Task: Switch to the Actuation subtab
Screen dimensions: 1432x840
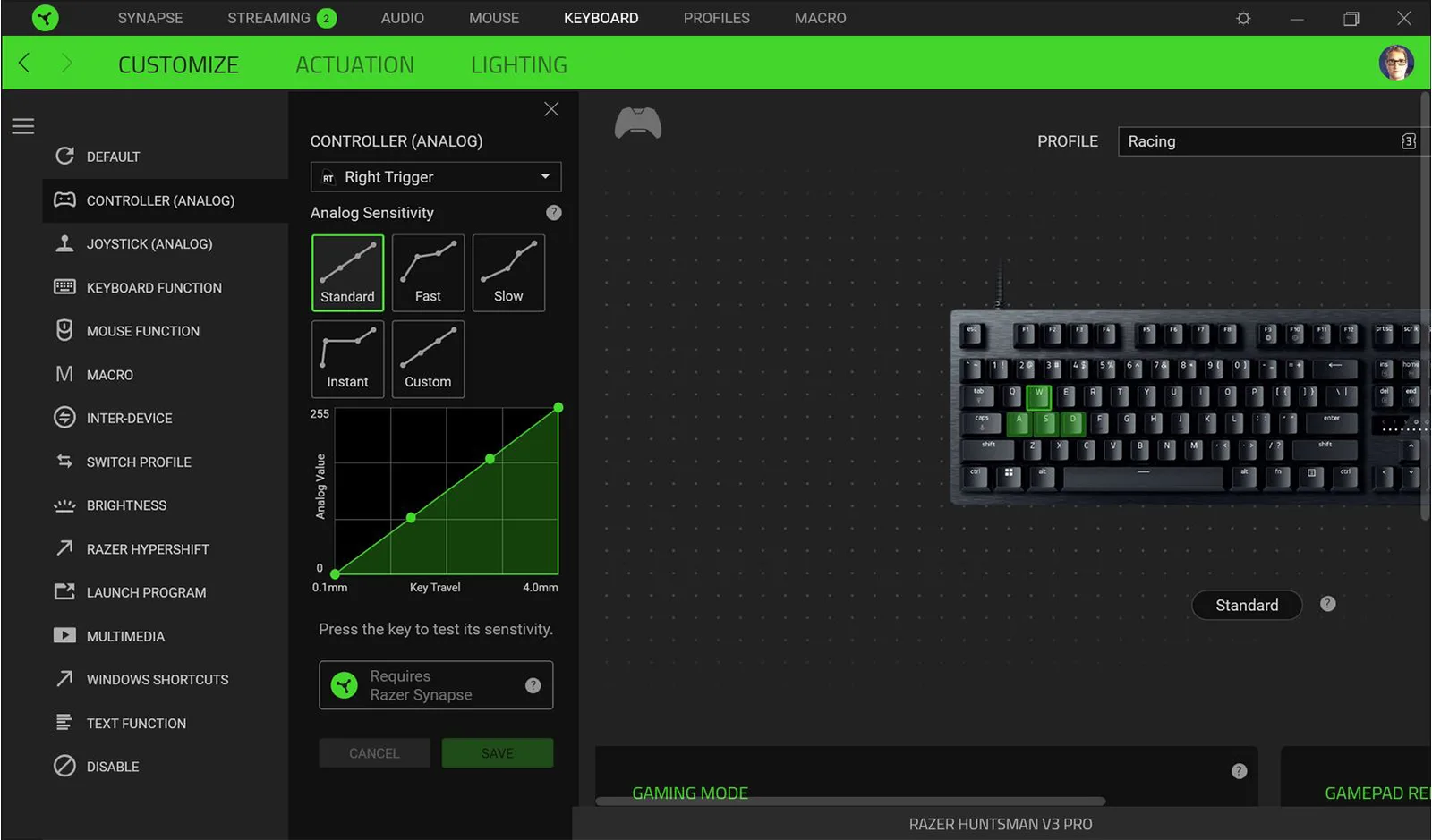Action: click(x=355, y=65)
